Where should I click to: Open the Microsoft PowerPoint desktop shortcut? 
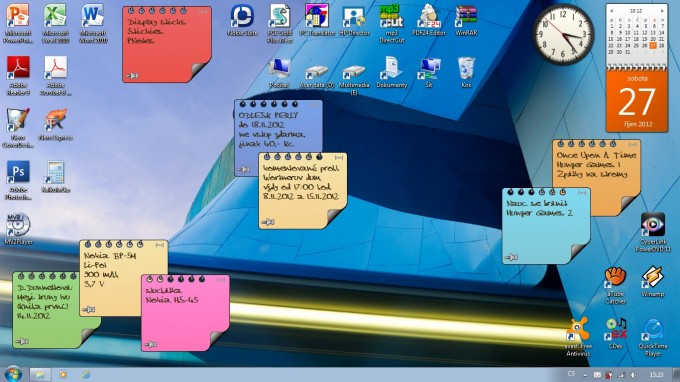click(x=18, y=23)
